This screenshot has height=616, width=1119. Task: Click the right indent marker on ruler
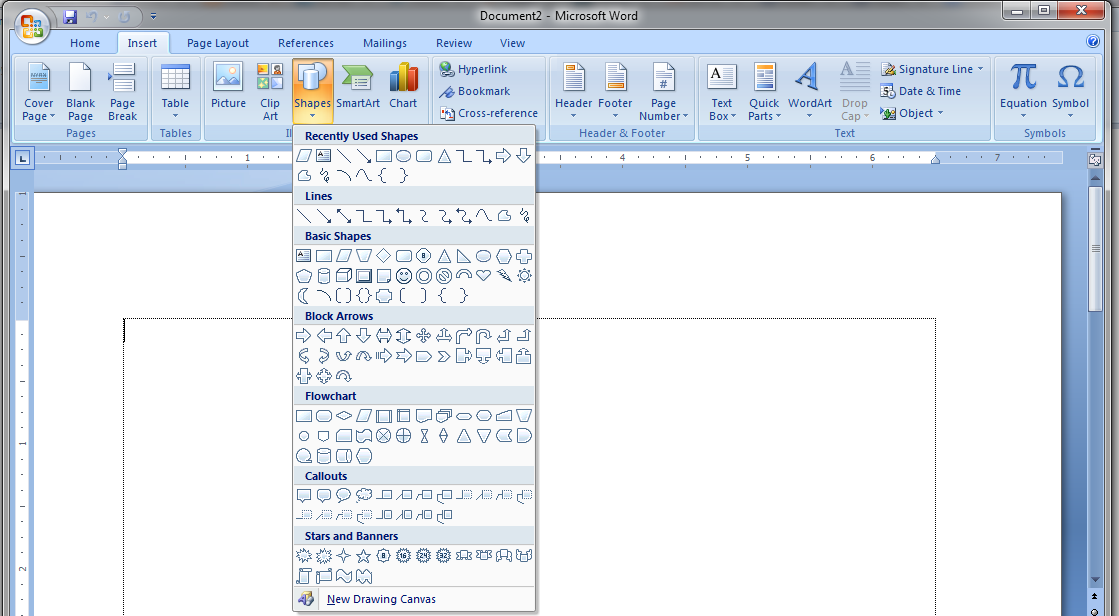(935, 159)
